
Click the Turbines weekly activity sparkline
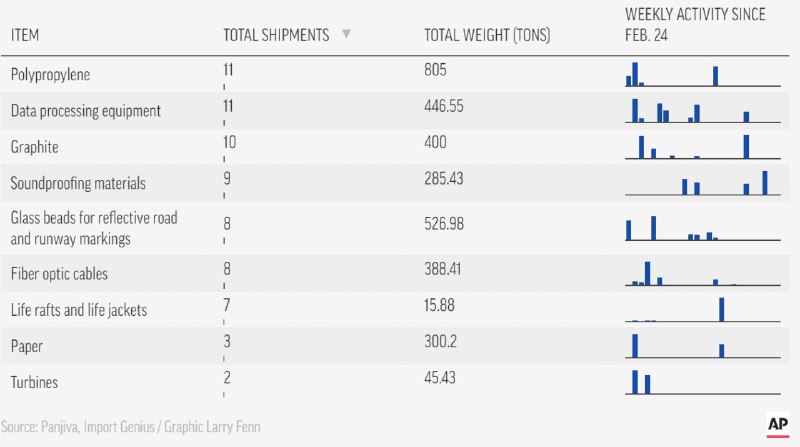(x=698, y=382)
